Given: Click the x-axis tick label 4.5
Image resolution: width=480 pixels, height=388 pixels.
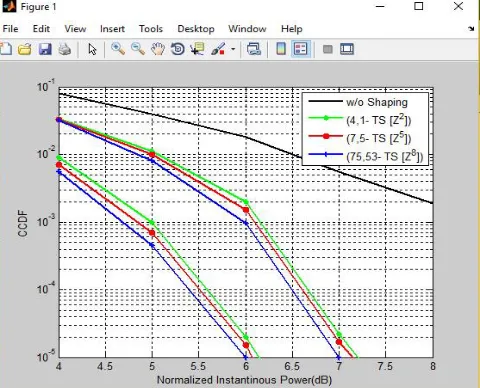Looking at the screenshot, I should coord(105,367).
